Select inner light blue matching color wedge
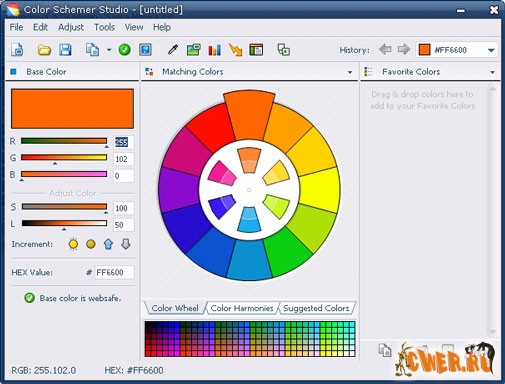 (249, 219)
